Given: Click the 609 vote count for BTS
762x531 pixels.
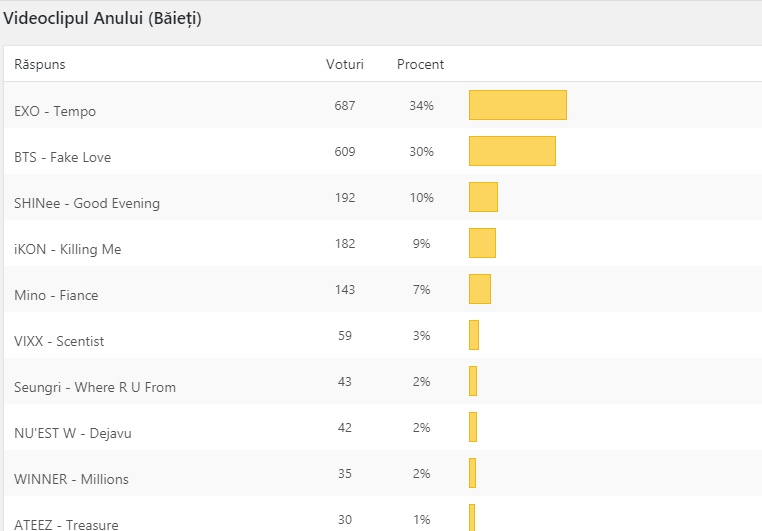Looking at the screenshot, I should [x=345, y=151].
